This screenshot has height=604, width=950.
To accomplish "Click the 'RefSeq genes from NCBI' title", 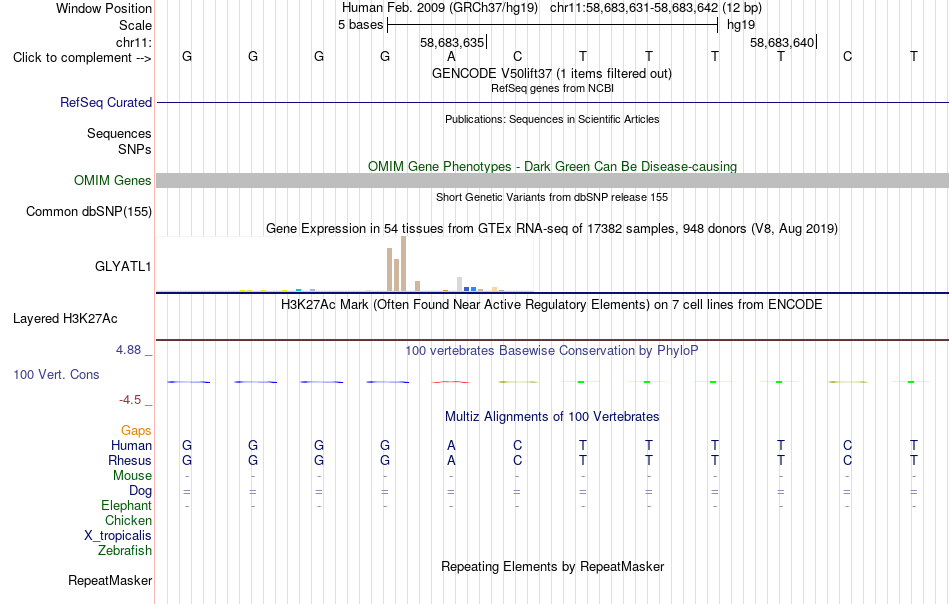I will (552, 88).
